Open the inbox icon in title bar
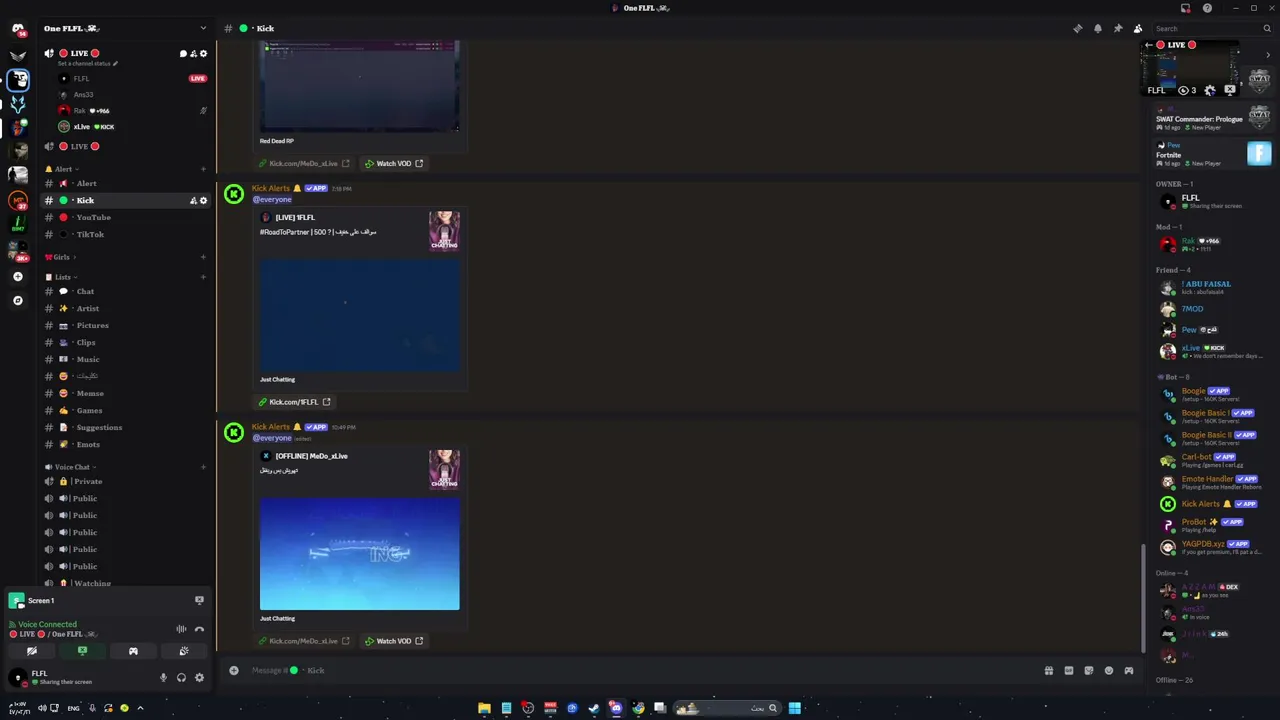Image resolution: width=1280 pixels, height=720 pixels. pos(1185,8)
